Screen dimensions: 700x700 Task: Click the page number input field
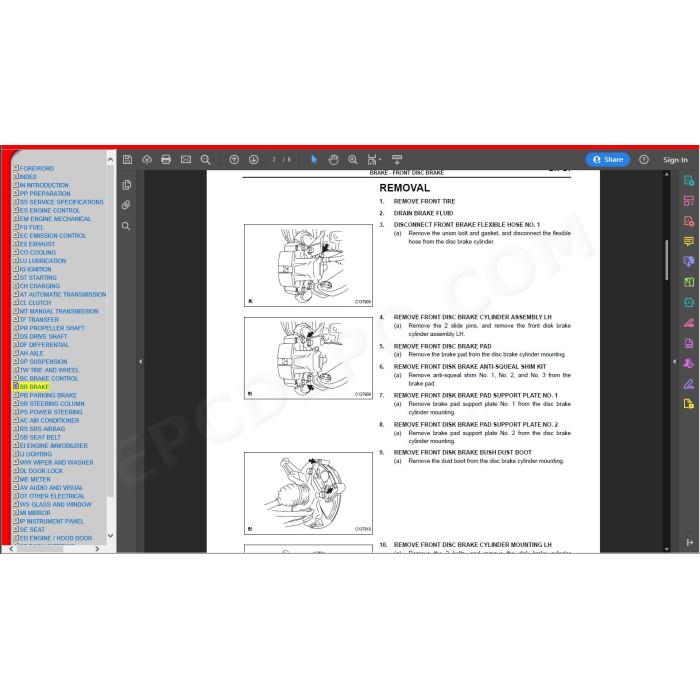click(274, 159)
